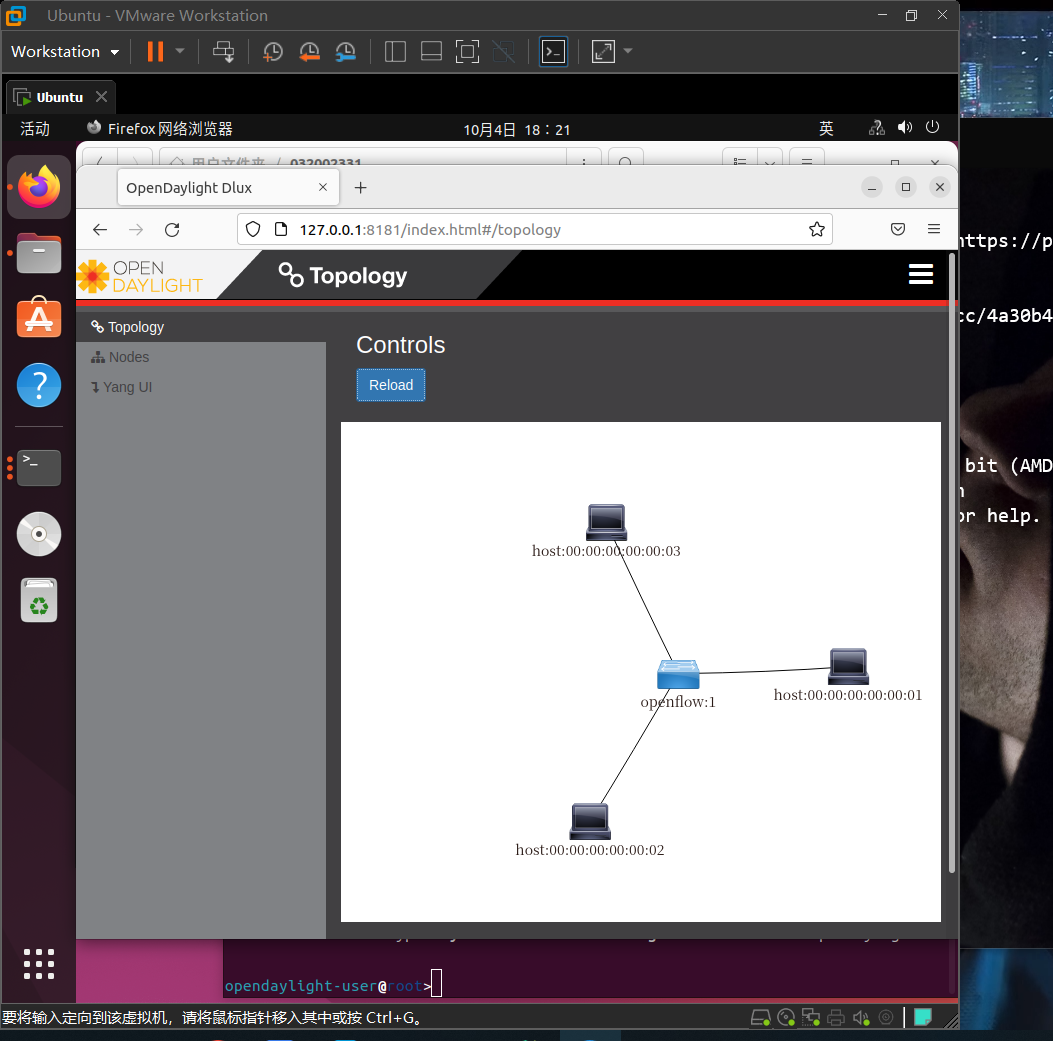This screenshot has width=1053, height=1041.
Task: Open the disc drive in dock
Action: (x=39, y=534)
